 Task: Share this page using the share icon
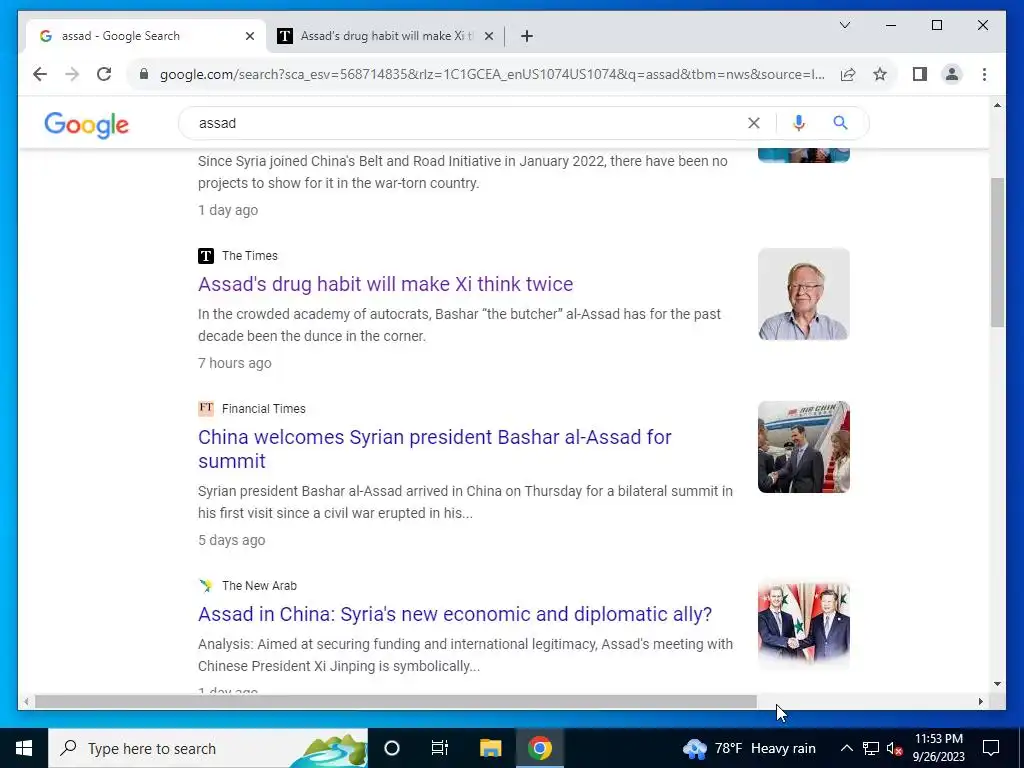point(848,74)
